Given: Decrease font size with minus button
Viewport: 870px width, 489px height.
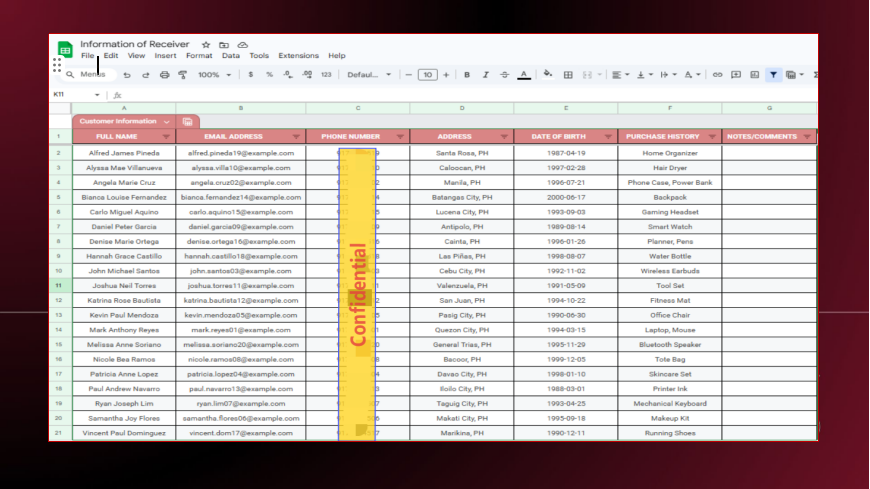Looking at the screenshot, I should 408,75.
